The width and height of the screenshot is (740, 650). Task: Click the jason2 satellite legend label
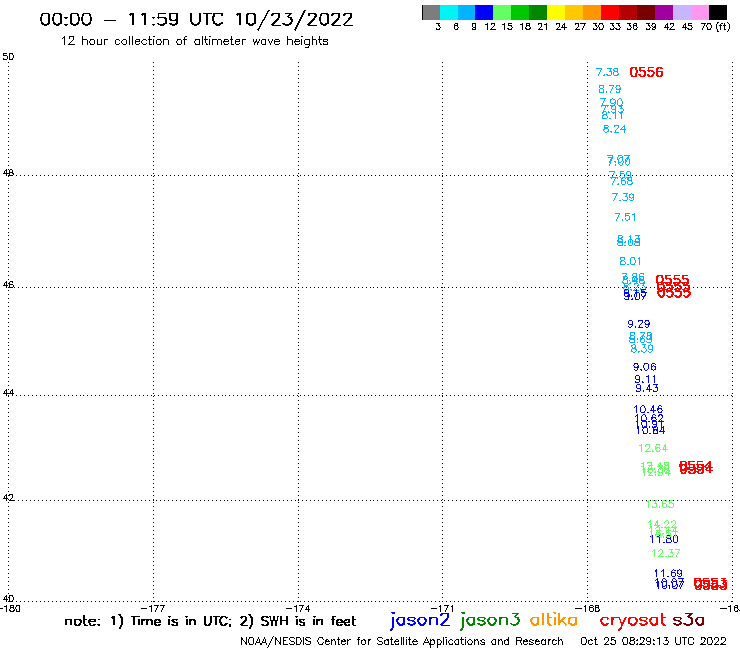420,620
